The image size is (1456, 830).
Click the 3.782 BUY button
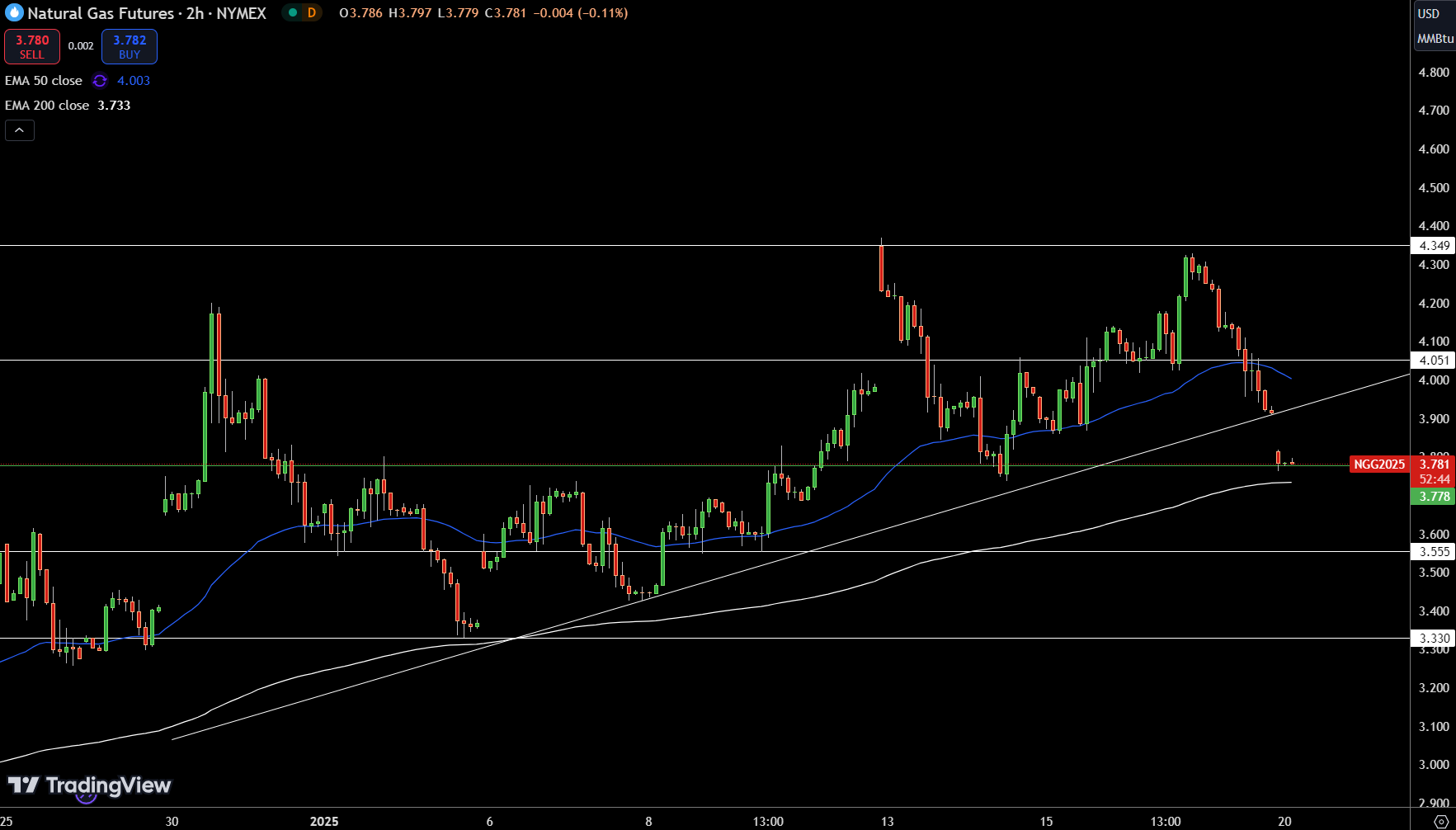click(130, 47)
